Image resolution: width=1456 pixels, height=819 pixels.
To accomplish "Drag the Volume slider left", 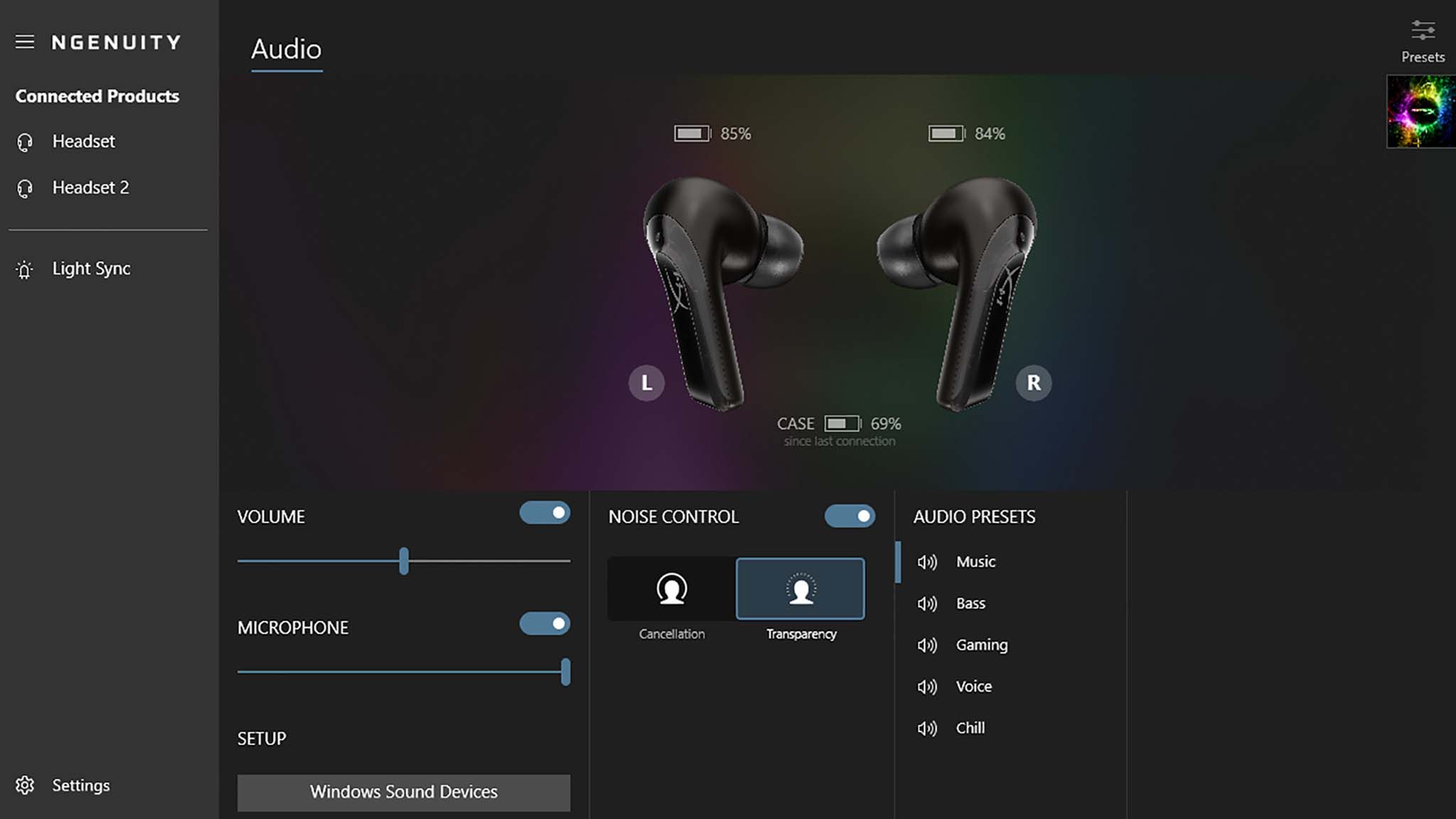I will tap(405, 561).
